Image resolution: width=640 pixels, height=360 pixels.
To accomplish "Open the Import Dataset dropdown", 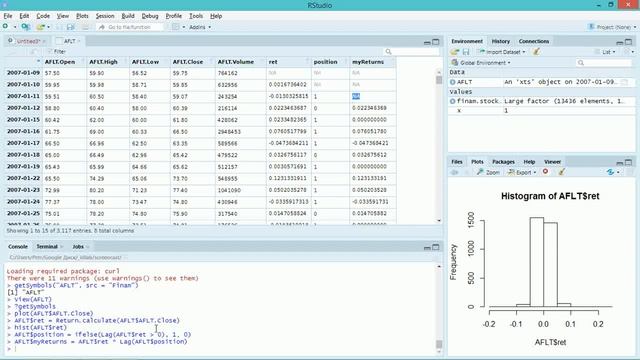I will (502, 52).
